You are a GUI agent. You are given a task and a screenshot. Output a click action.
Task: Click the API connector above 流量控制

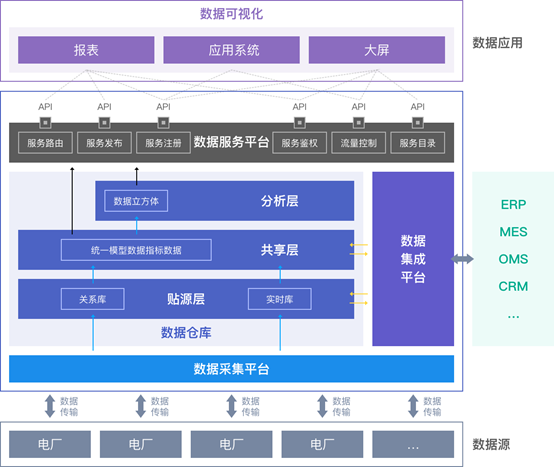click(359, 123)
